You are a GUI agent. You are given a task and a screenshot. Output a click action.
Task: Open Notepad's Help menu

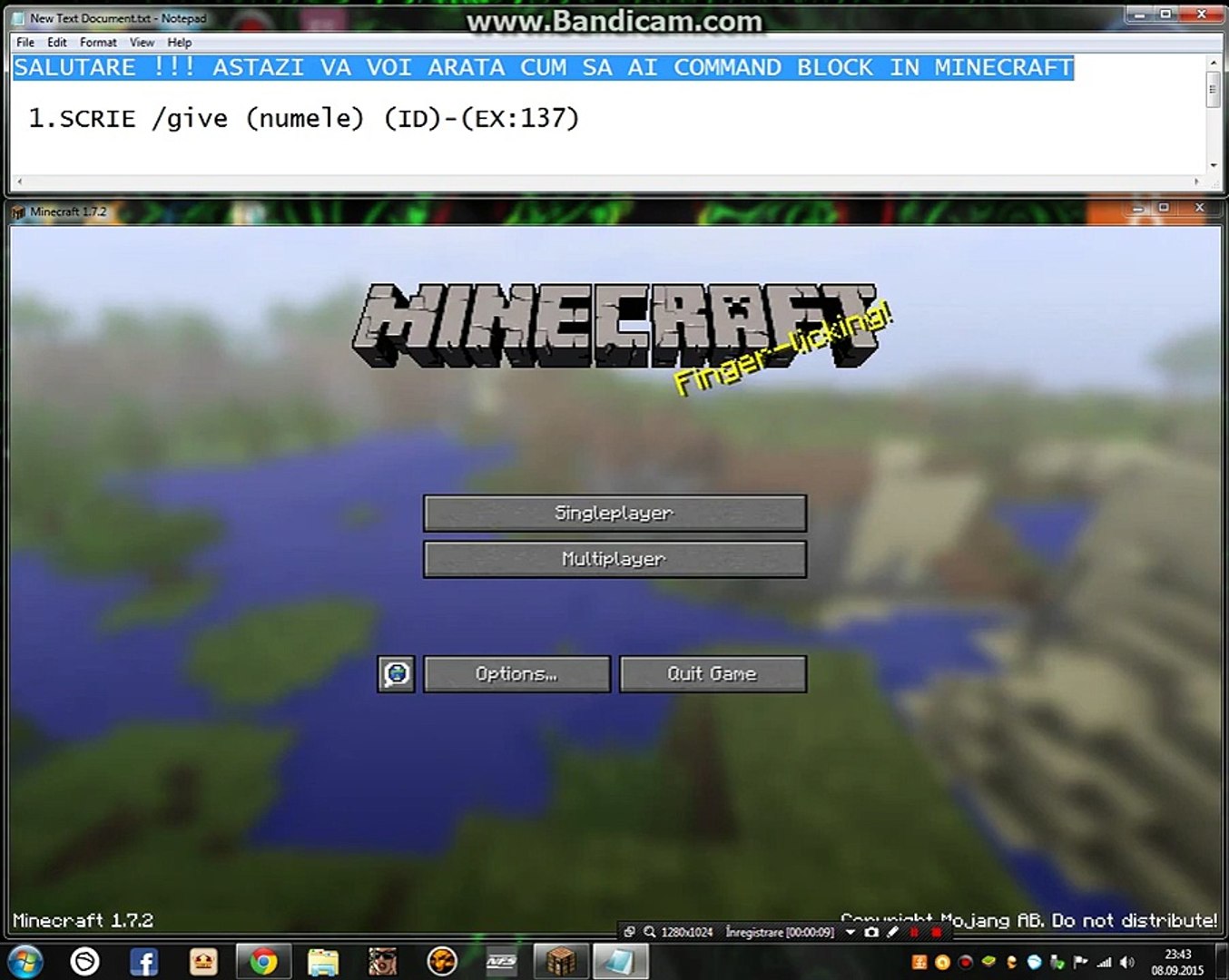(180, 43)
